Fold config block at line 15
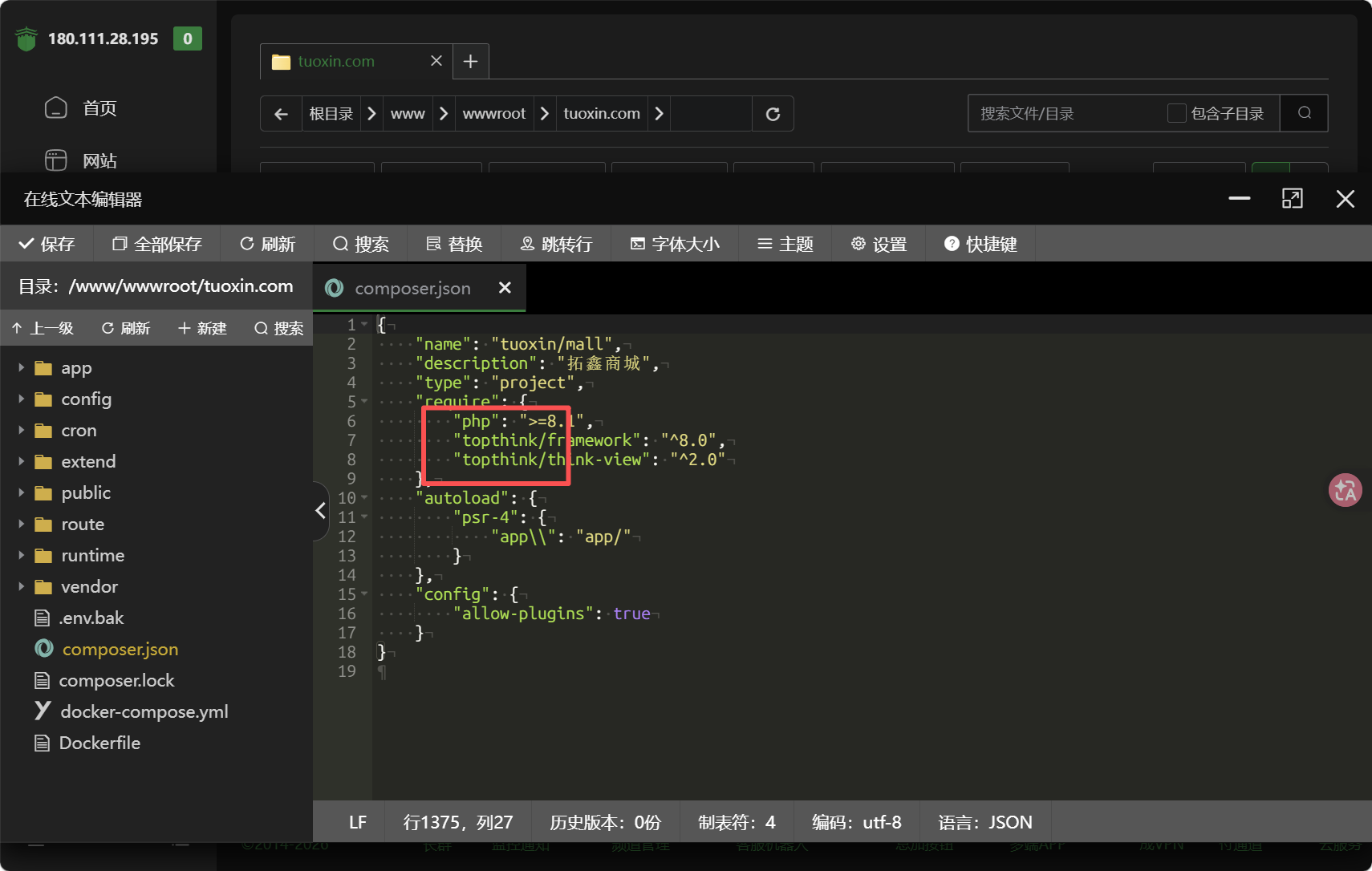Viewport: 1372px width, 871px height. click(365, 593)
